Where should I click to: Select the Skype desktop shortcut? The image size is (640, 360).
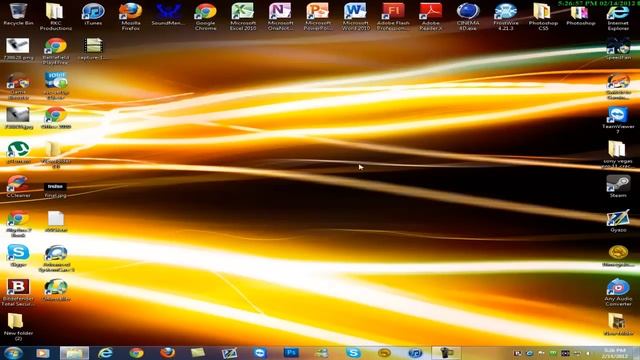(x=18, y=256)
